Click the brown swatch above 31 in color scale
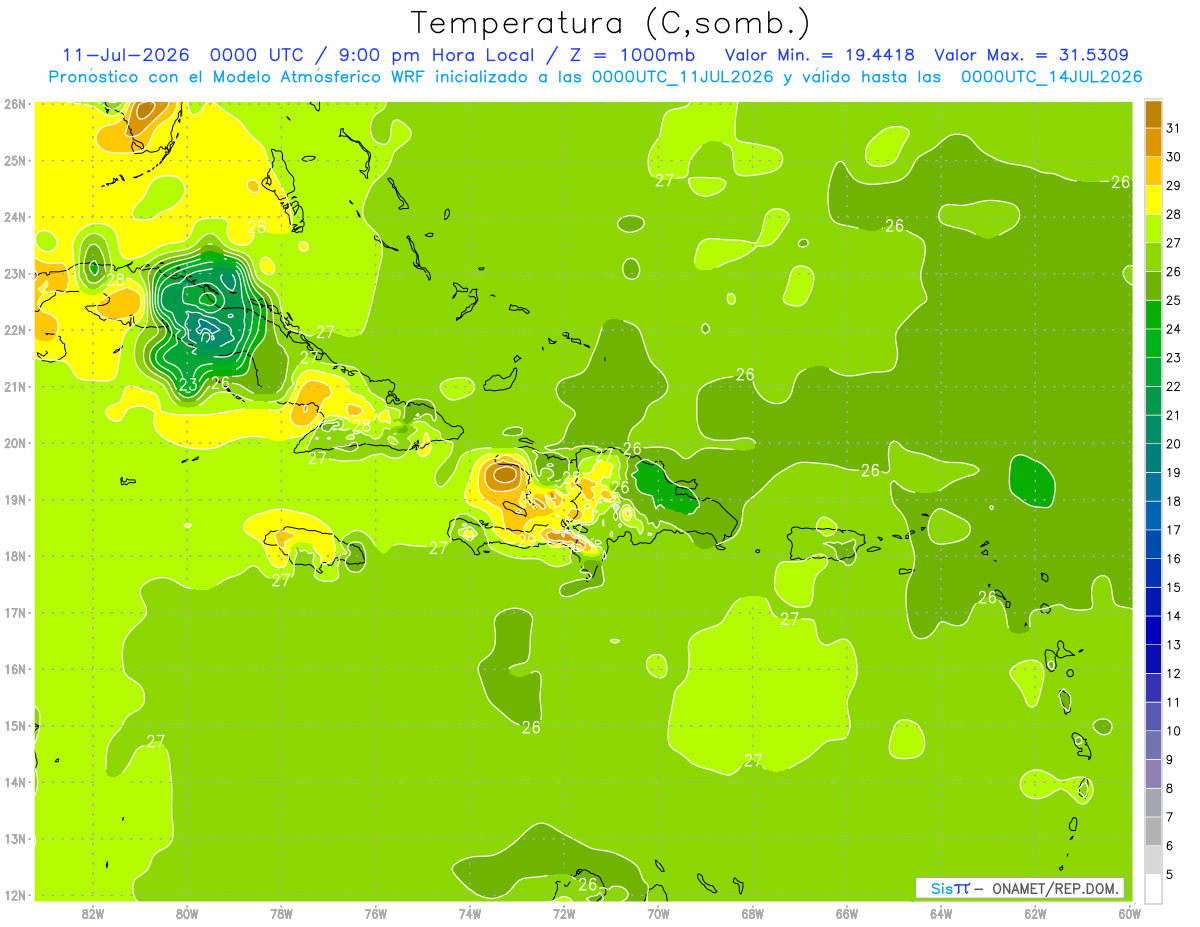The width and height of the screenshot is (1200, 927). (1153, 113)
